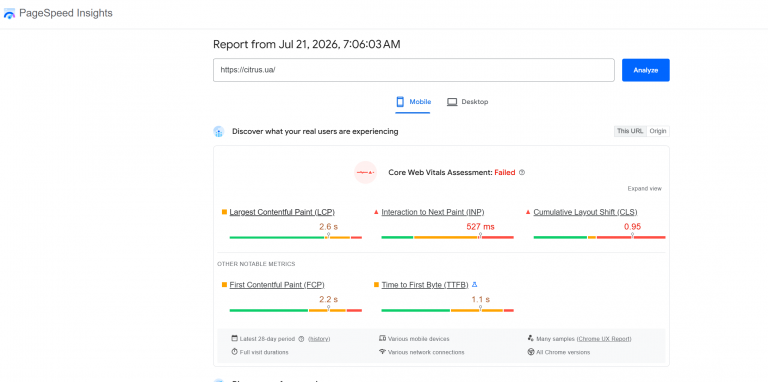
Task: Expand Largest Contentful Paint (LCP) details
Action: (x=282, y=212)
